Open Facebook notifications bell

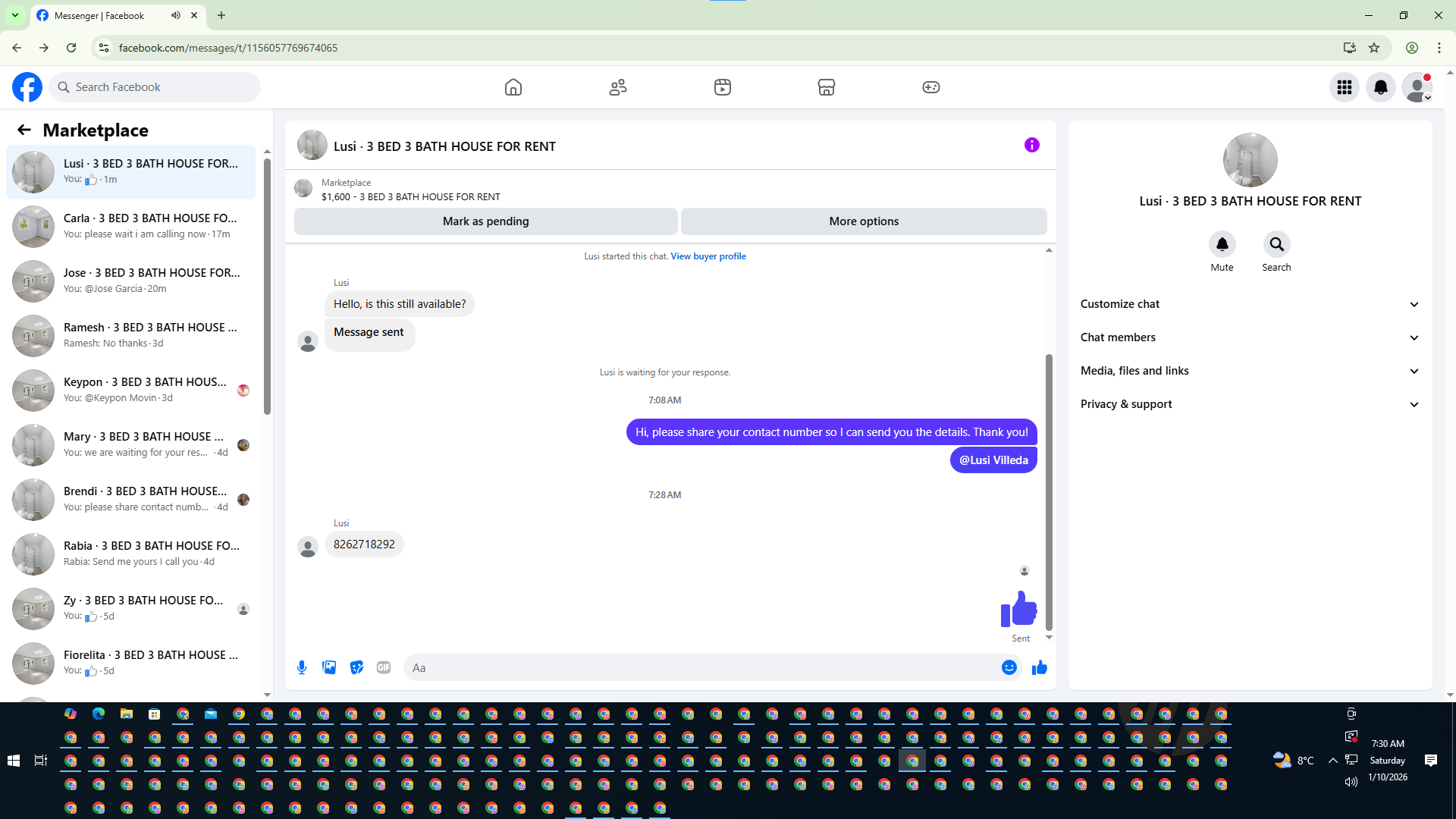1380,87
